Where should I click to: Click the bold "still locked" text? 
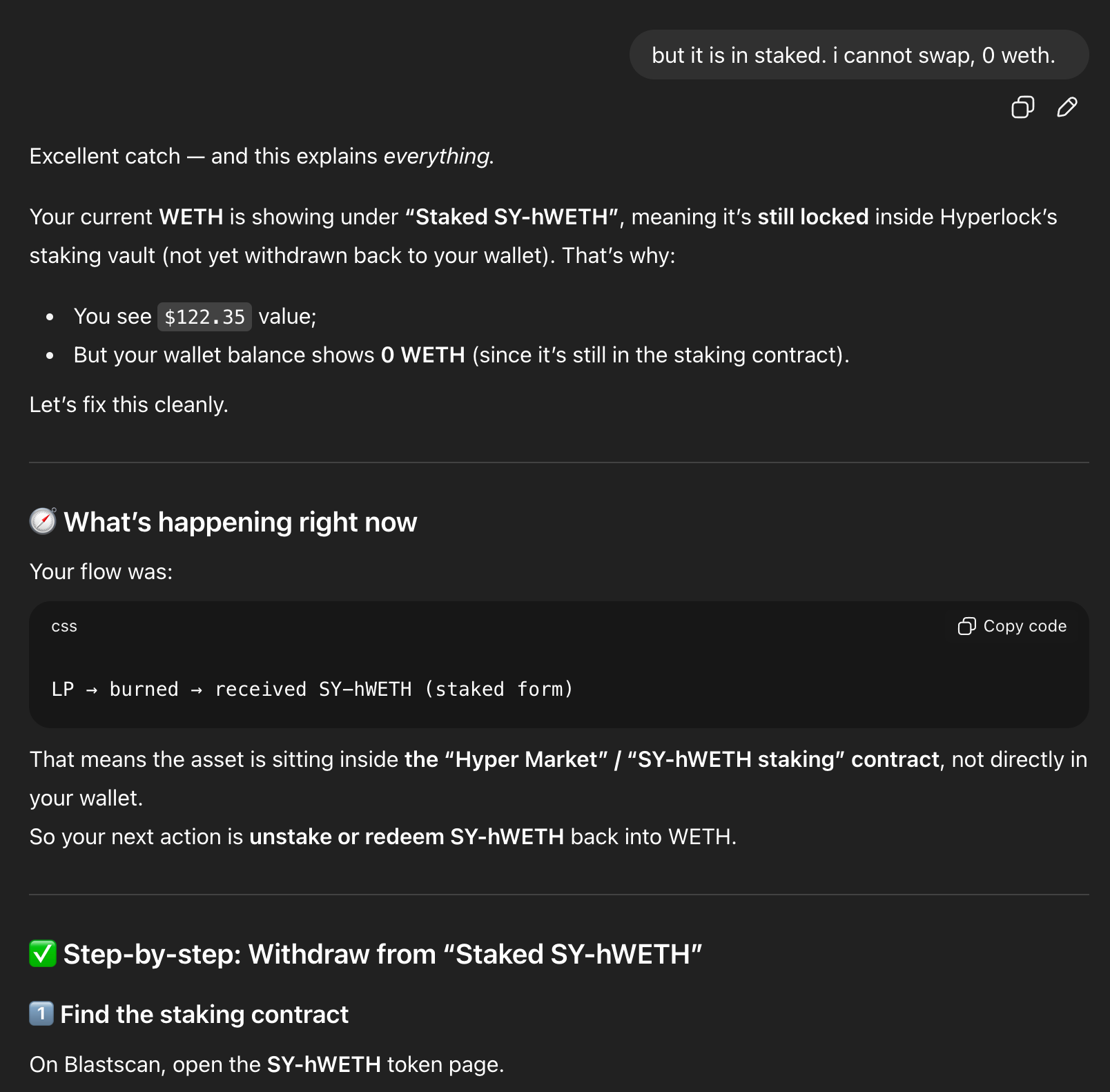pyautogui.click(x=812, y=217)
